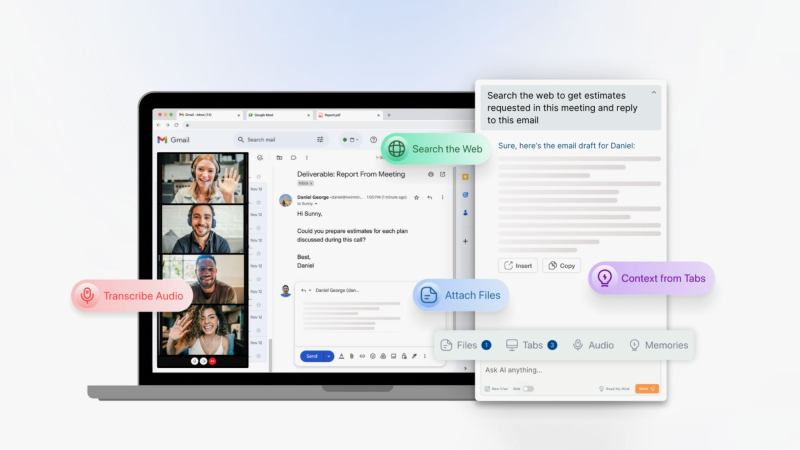Screen dimensions: 800x450
Task: Insert an emoji in the reply
Action: point(372,356)
